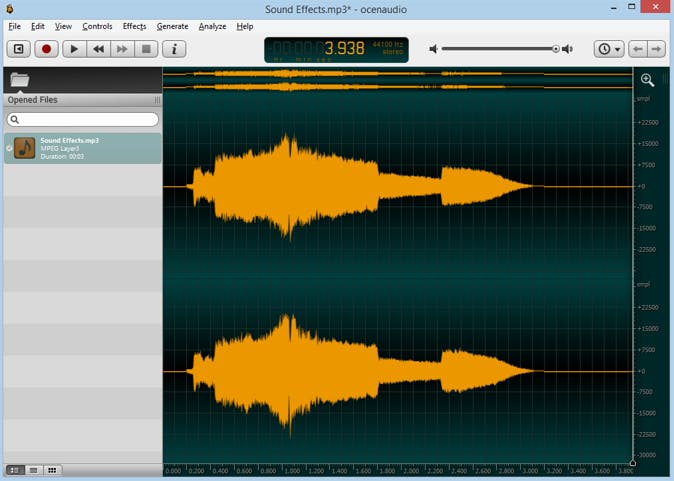This screenshot has width=674, height=481.
Task: Switch file list to grid view
Action: (x=52, y=470)
